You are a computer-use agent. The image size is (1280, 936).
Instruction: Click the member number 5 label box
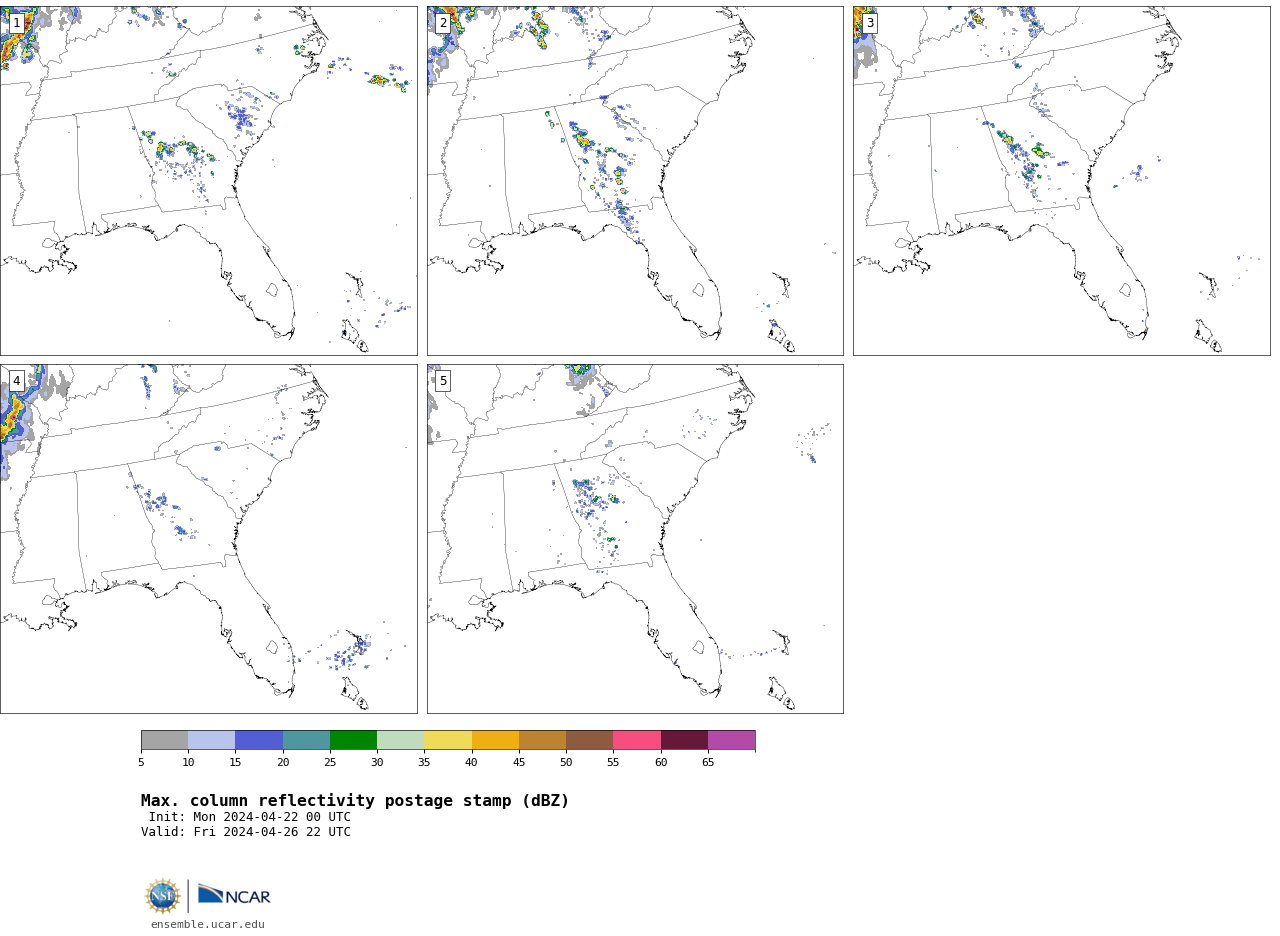[443, 381]
